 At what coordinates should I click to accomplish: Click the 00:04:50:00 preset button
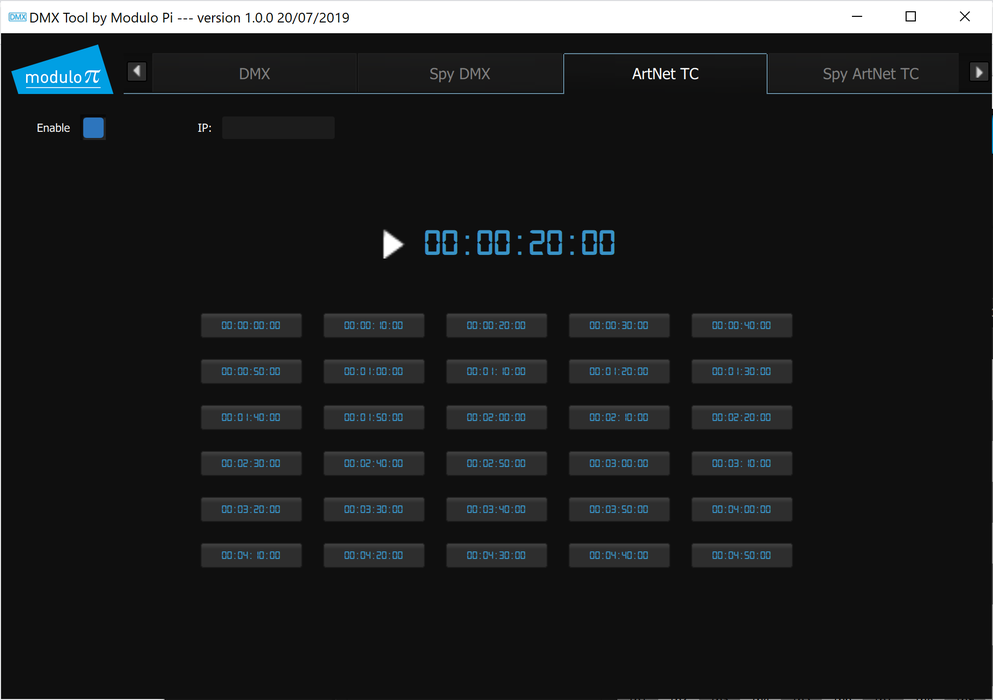click(x=742, y=556)
